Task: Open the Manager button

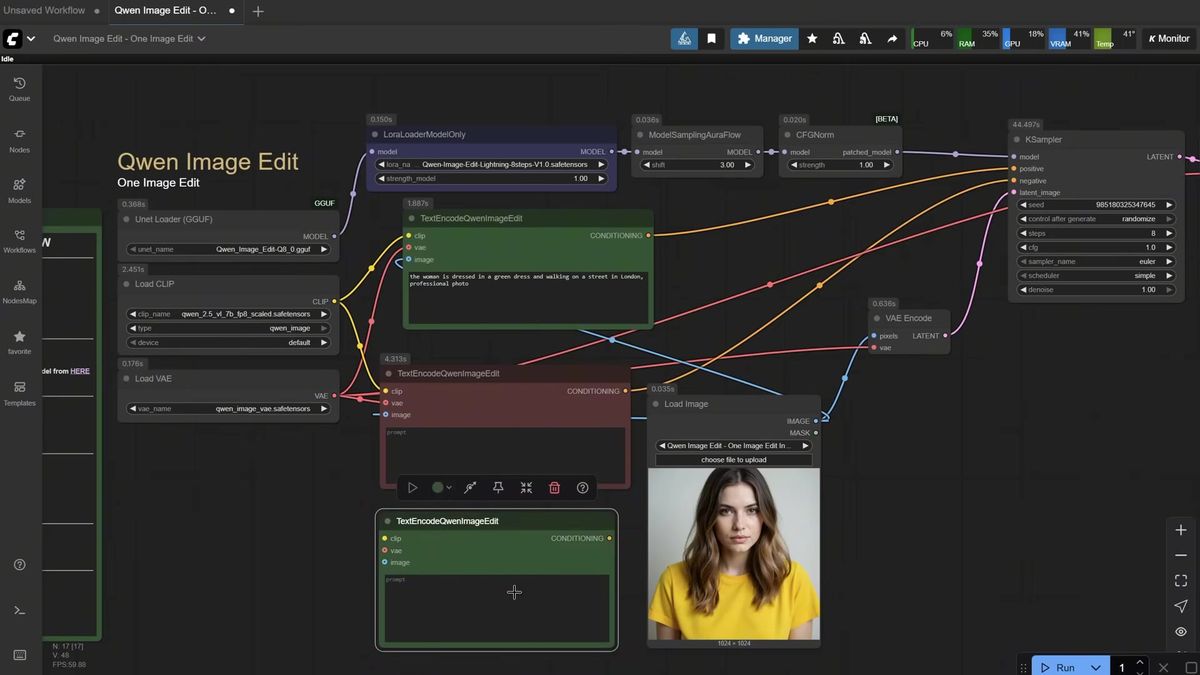Action: pos(765,39)
